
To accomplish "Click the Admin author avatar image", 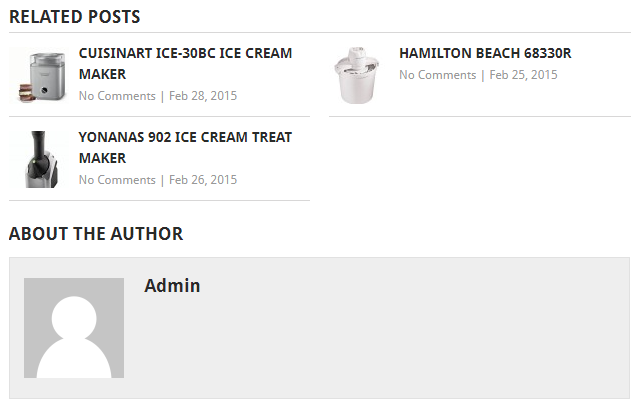I will coord(74,328).
